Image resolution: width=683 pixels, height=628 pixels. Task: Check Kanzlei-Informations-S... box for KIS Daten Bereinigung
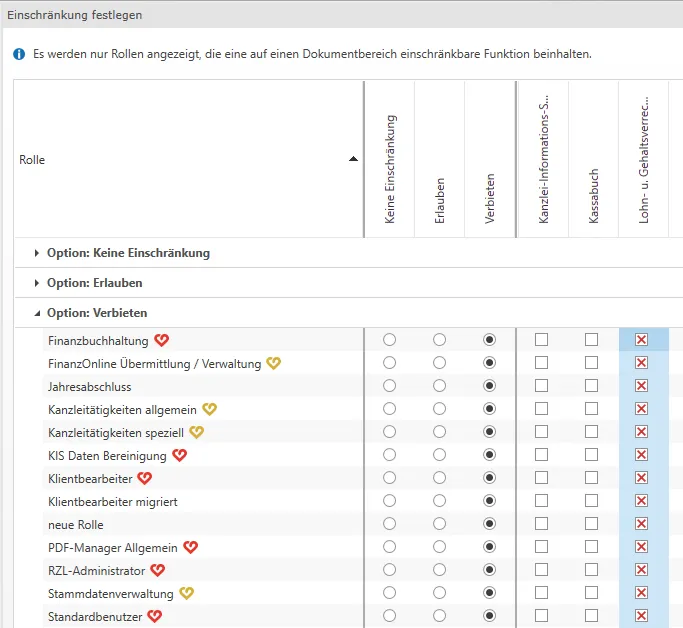point(541,455)
